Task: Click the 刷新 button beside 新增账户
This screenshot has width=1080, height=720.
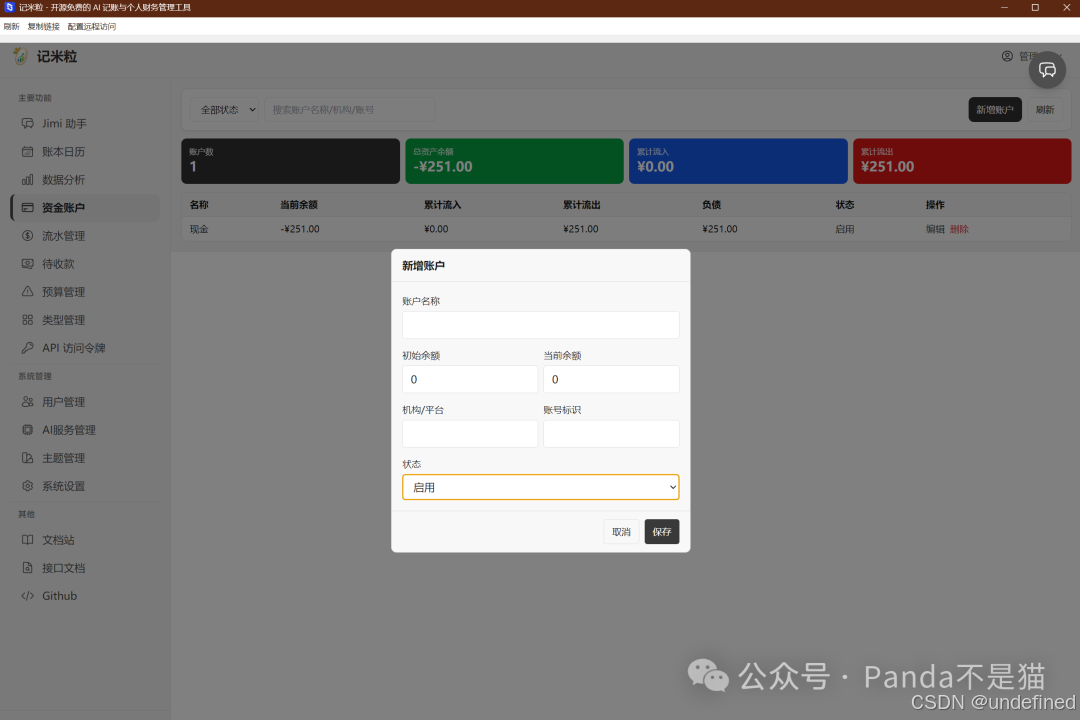Action: (x=1045, y=110)
